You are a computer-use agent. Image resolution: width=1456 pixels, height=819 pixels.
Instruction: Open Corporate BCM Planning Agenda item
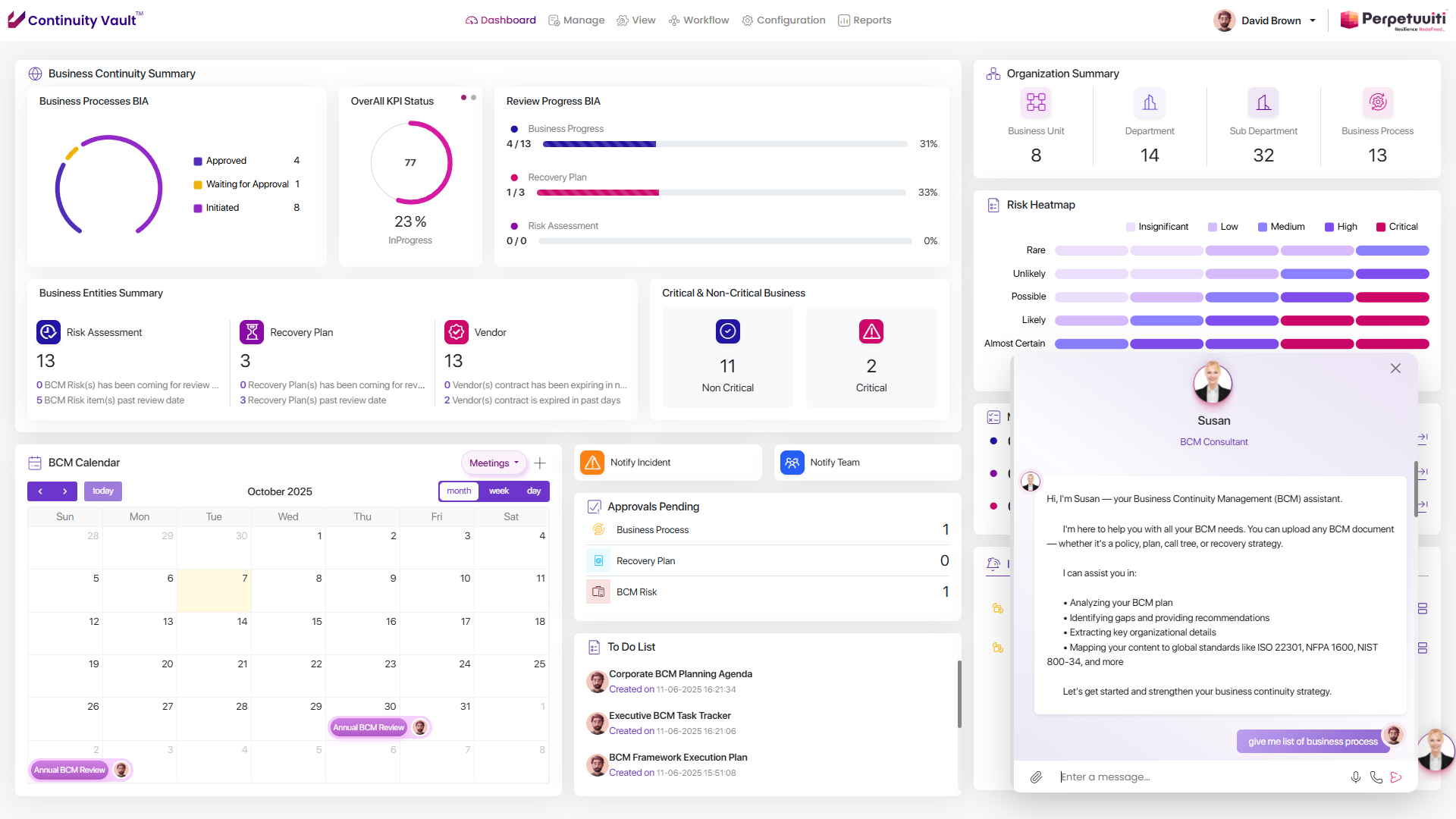point(680,674)
